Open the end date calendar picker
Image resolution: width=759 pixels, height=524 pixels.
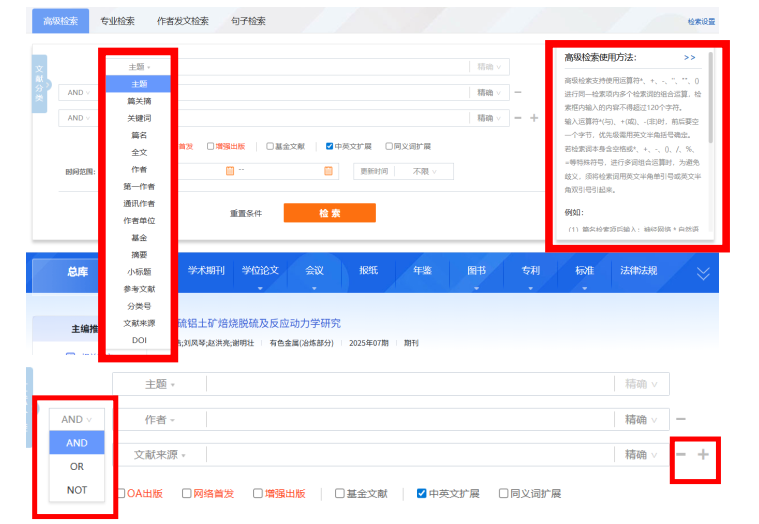pos(328,171)
